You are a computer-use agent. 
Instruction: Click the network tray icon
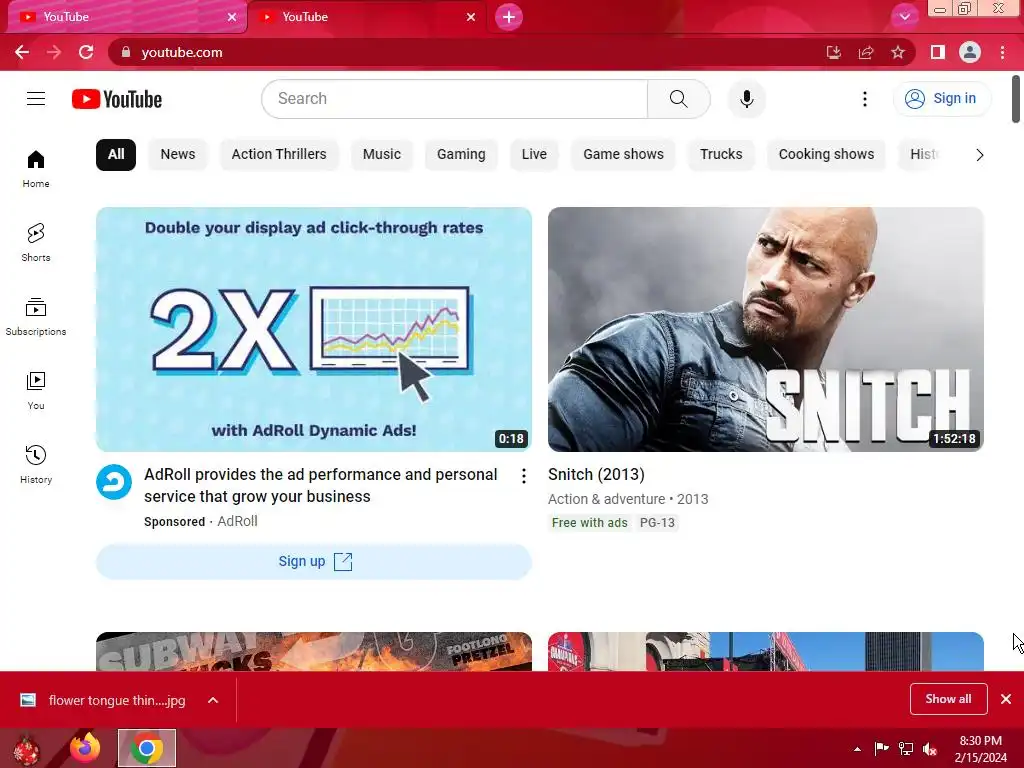(x=906, y=748)
